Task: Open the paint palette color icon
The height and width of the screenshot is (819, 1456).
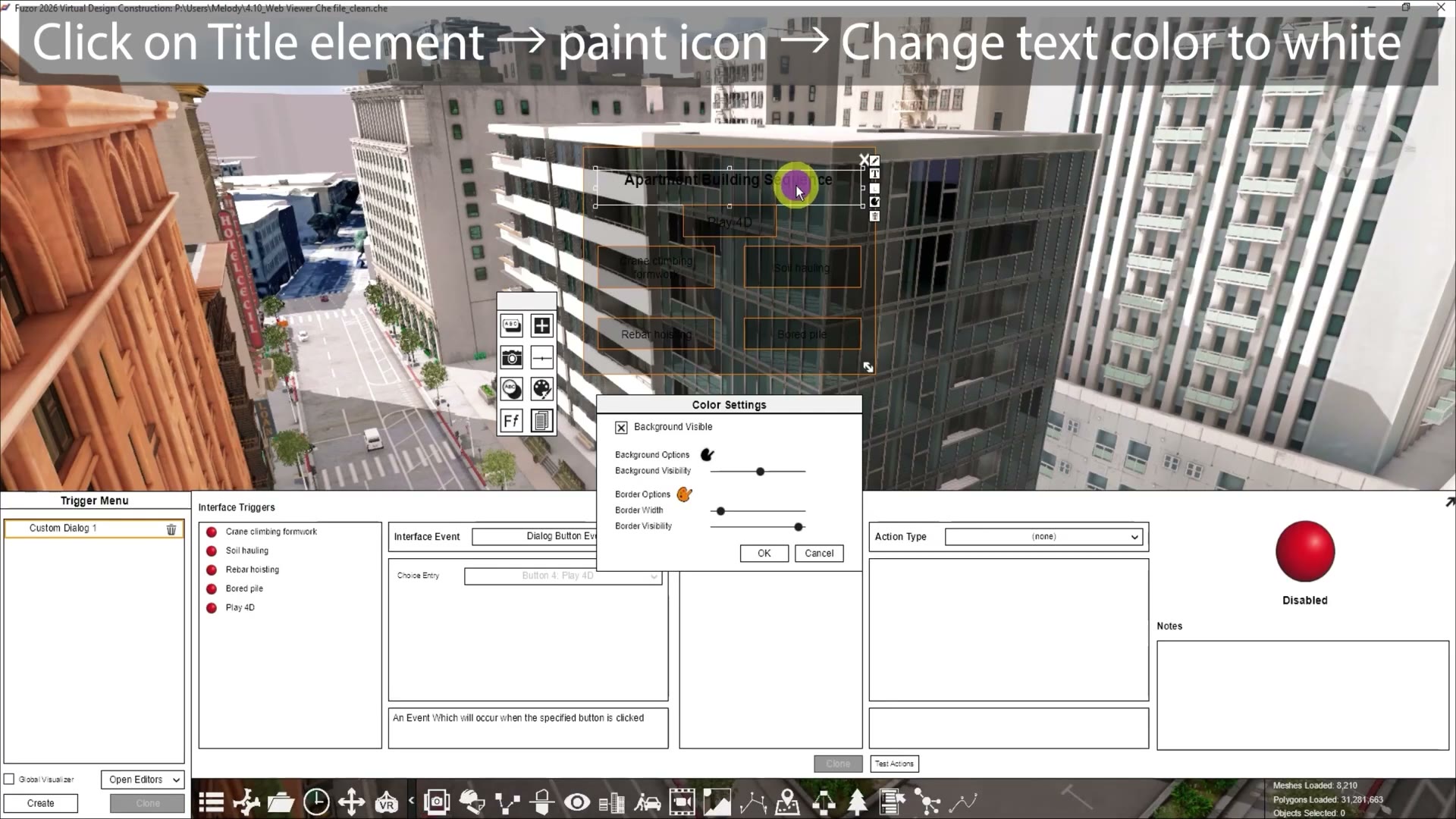Action: coord(541,389)
